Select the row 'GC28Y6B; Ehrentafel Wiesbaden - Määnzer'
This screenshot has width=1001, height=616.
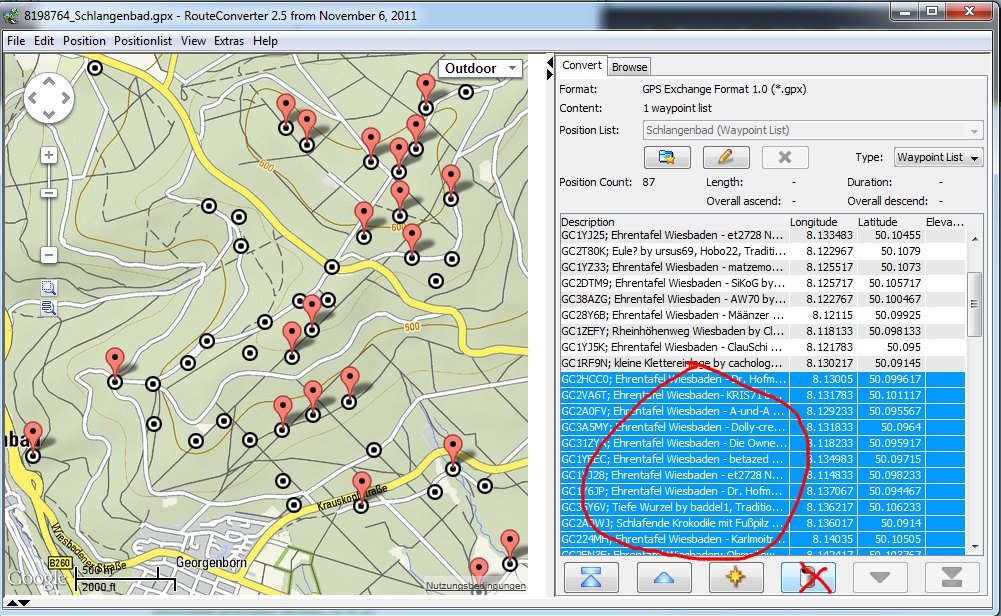tap(763, 315)
